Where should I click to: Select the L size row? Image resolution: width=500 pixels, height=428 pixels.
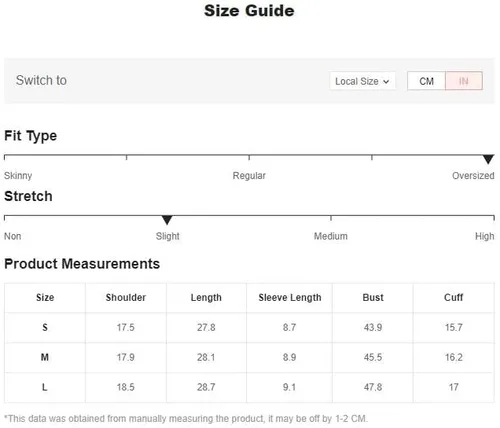pyautogui.click(x=249, y=388)
